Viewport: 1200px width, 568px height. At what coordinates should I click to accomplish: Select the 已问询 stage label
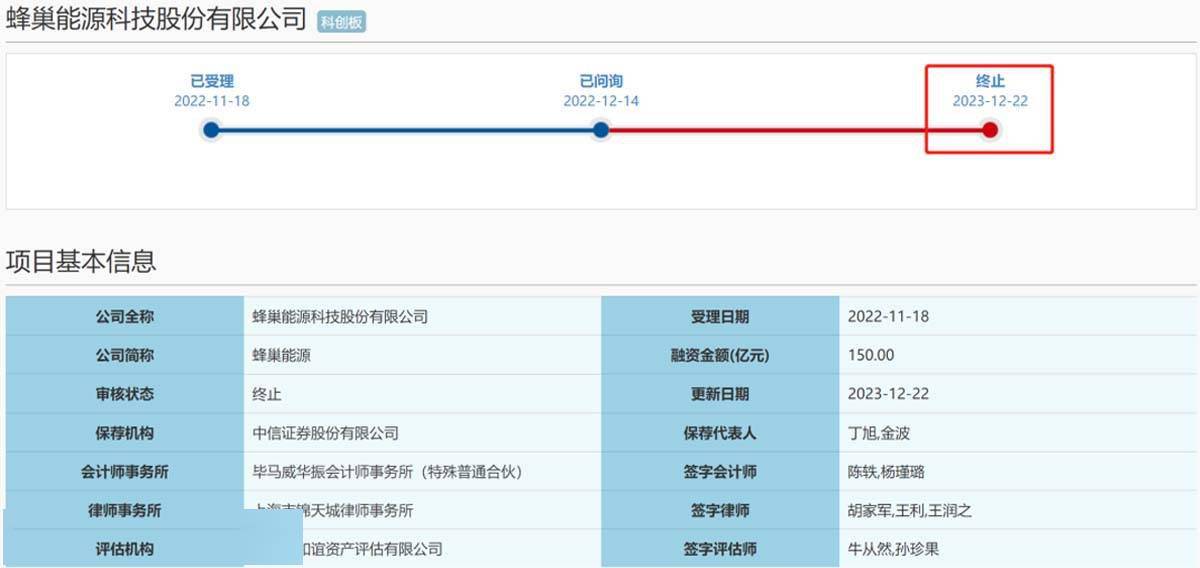[x=601, y=81]
